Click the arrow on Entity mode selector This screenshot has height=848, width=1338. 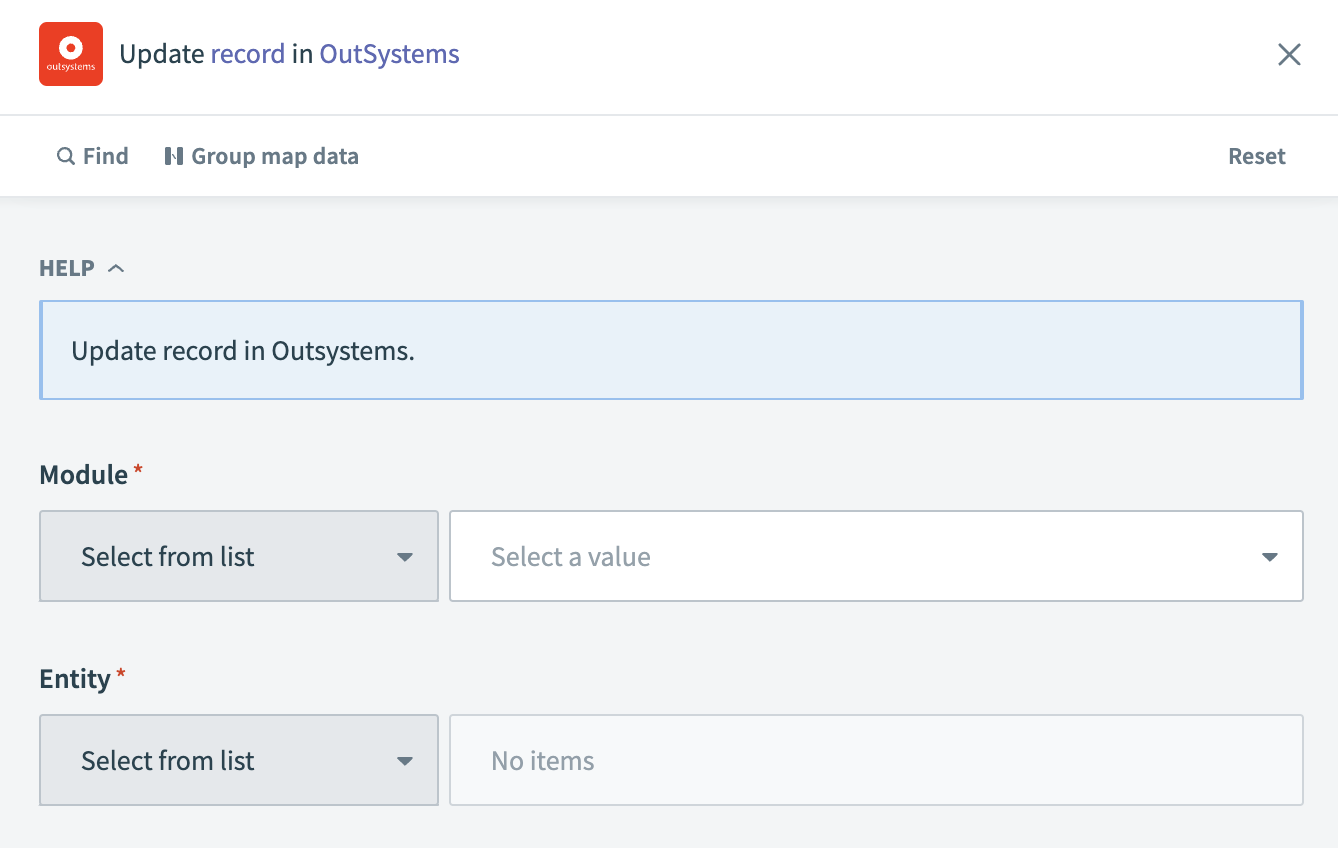405,761
